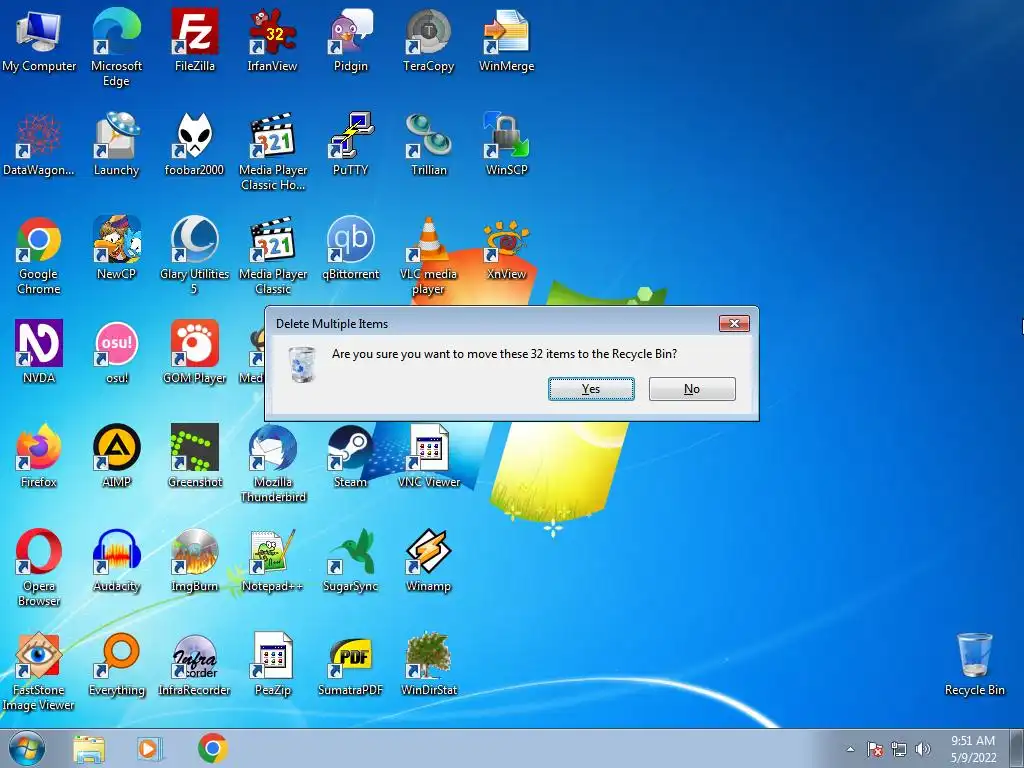
Task: Open the network status tray icon
Action: [x=899, y=750]
